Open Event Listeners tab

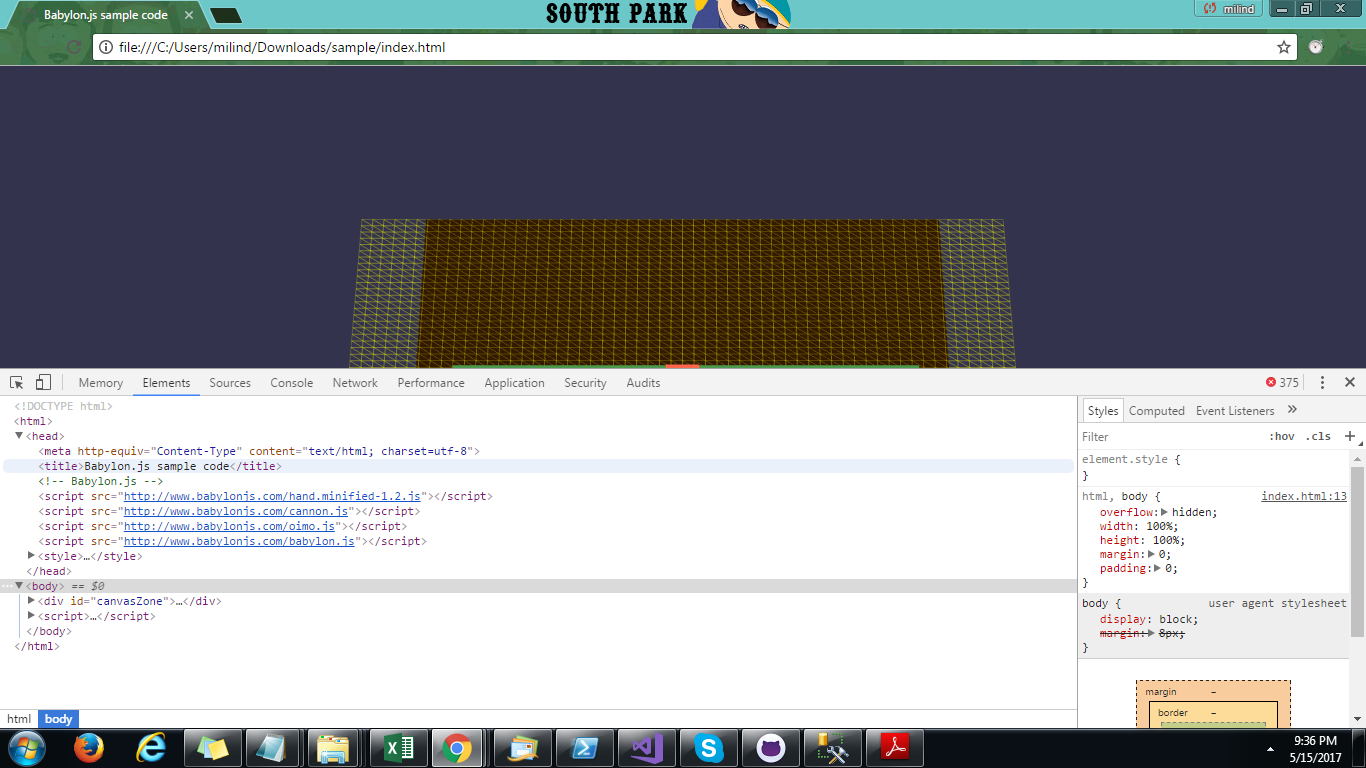(x=1235, y=411)
